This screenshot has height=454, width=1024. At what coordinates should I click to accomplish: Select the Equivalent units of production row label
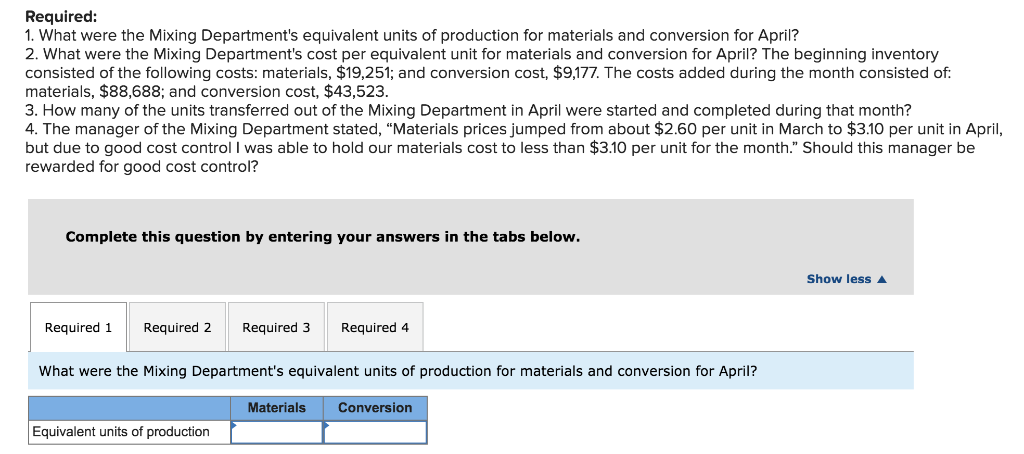[121, 432]
